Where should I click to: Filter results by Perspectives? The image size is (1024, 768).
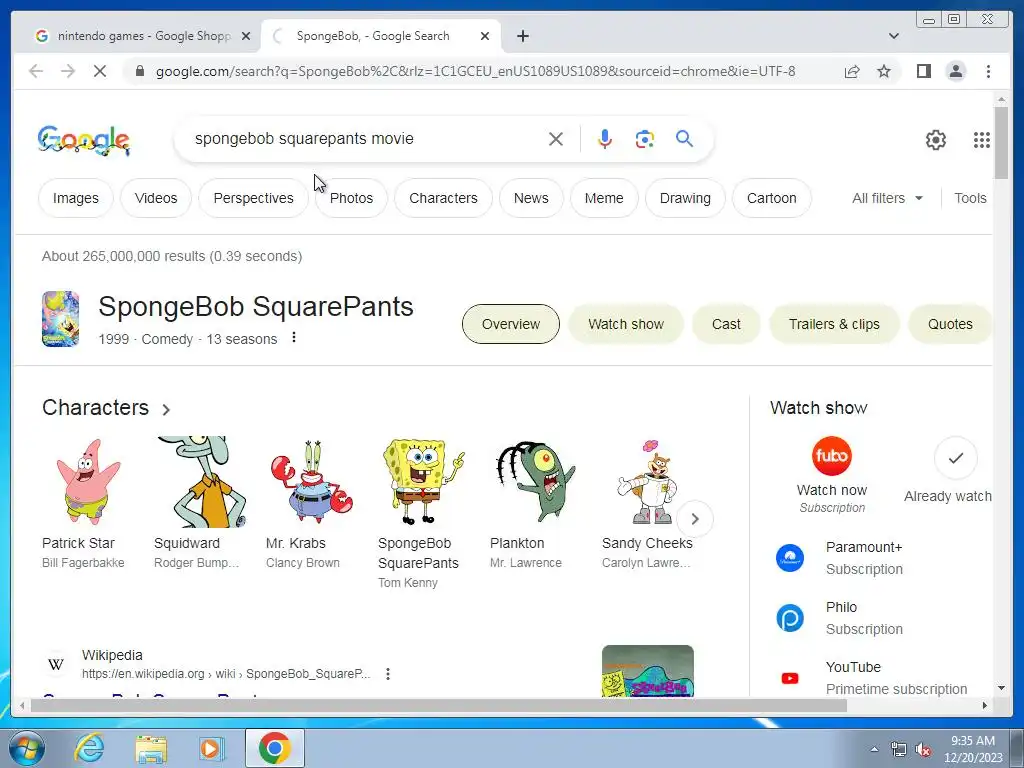point(253,198)
